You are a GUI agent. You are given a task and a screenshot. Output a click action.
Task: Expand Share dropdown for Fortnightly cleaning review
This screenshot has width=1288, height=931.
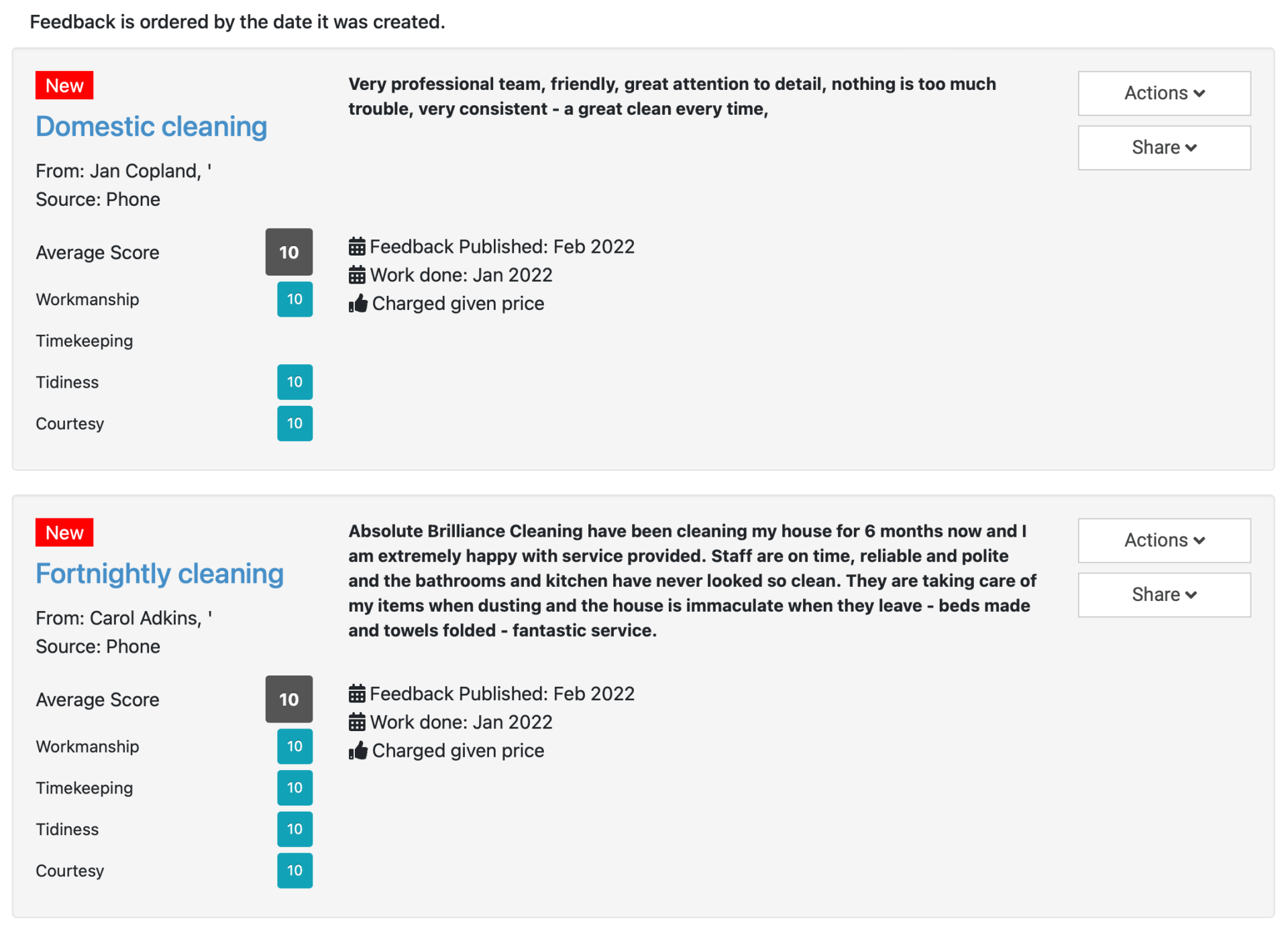tap(1164, 594)
